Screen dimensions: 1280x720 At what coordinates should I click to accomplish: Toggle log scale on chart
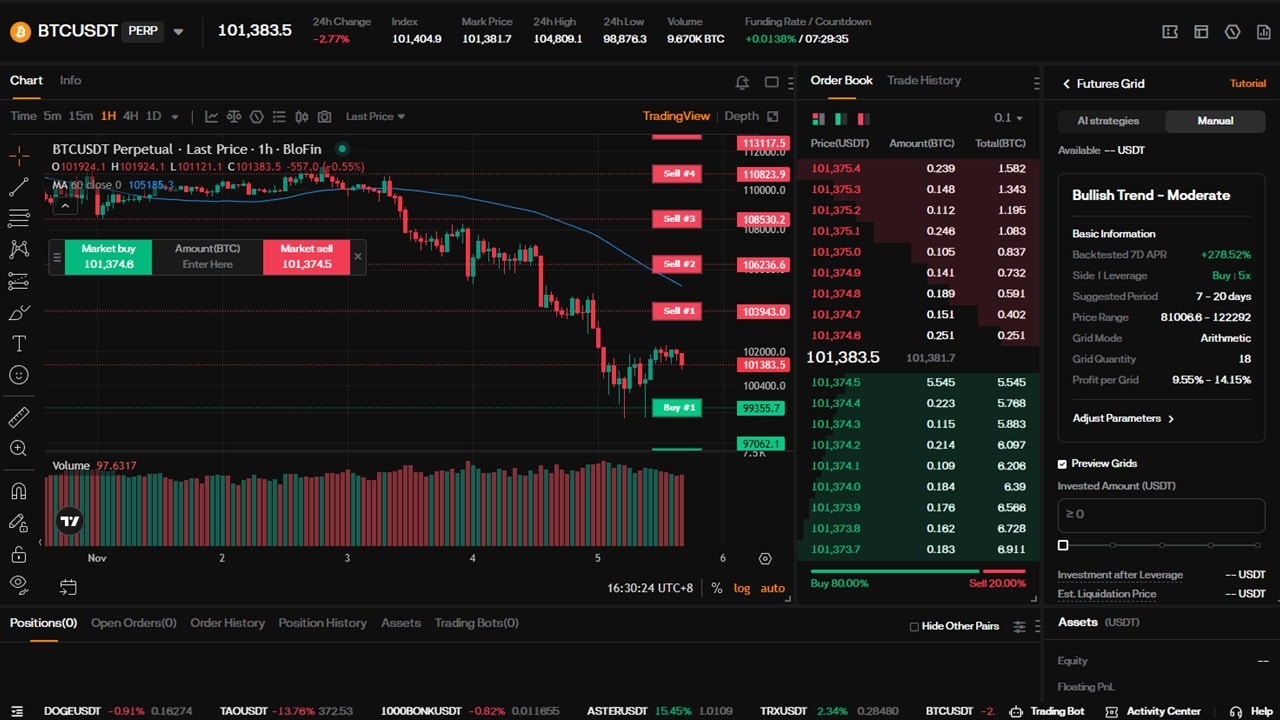pos(742,588)
